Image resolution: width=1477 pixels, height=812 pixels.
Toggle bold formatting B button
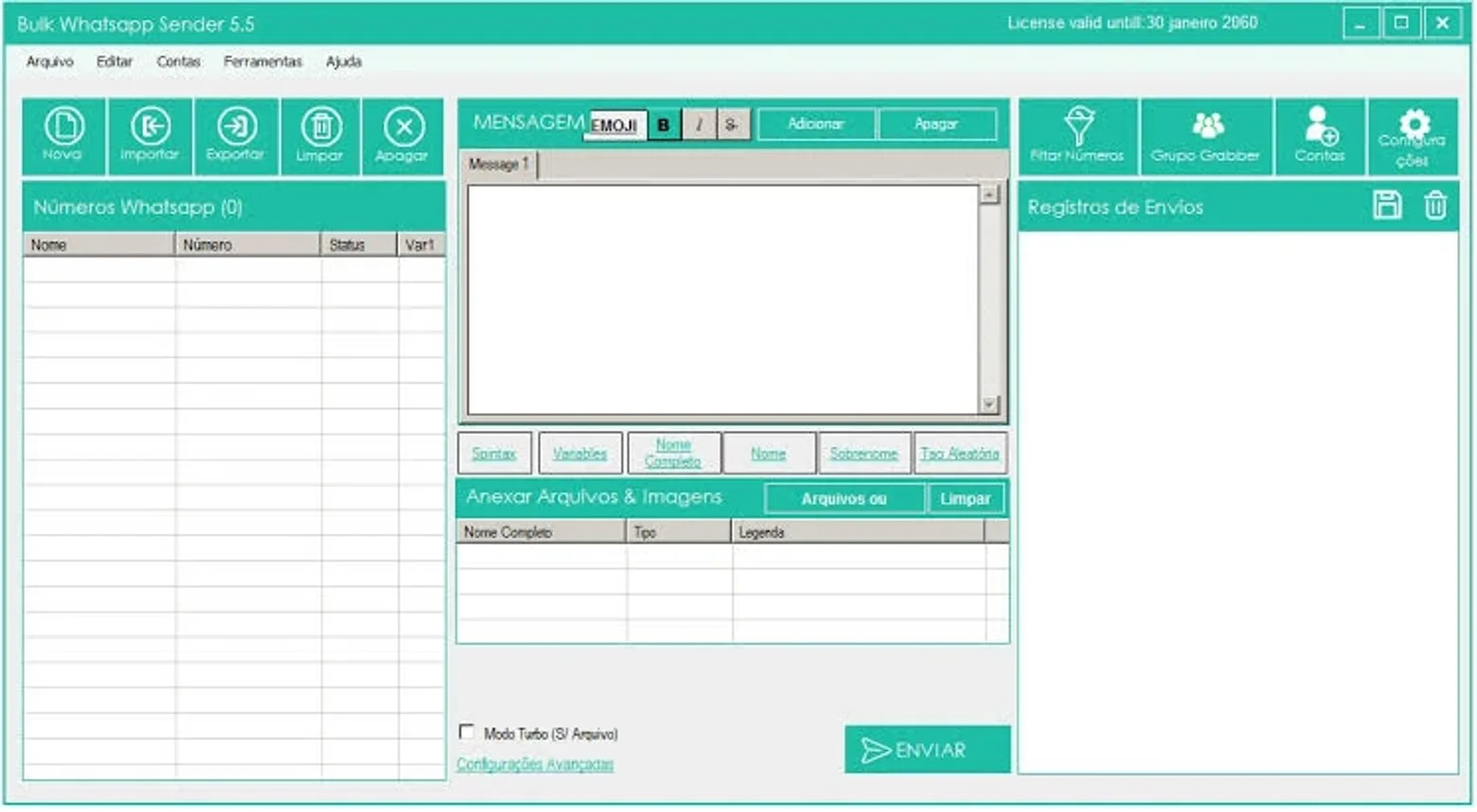click(x=664, y=125)
